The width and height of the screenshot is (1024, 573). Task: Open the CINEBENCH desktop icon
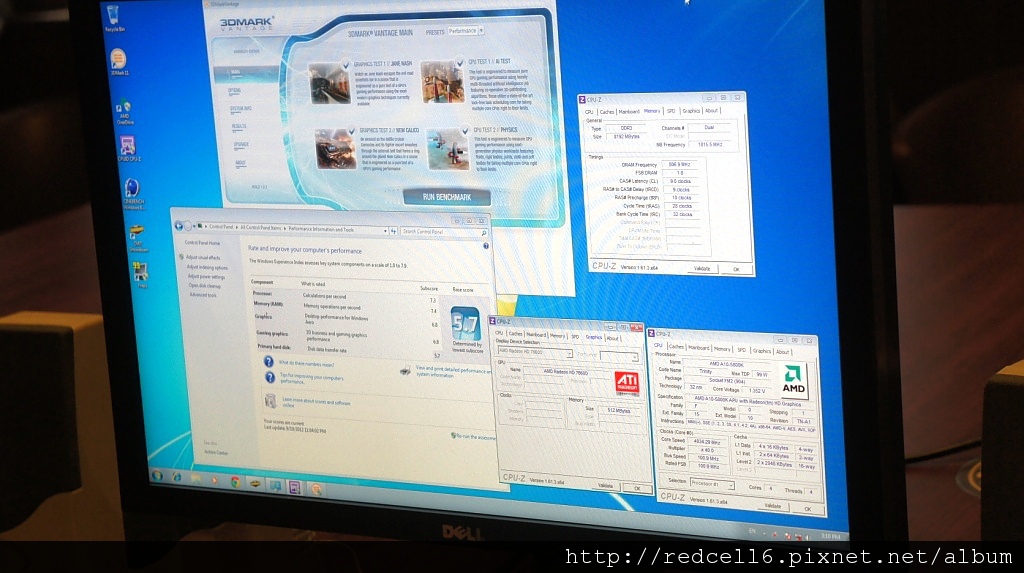point(133,193)
